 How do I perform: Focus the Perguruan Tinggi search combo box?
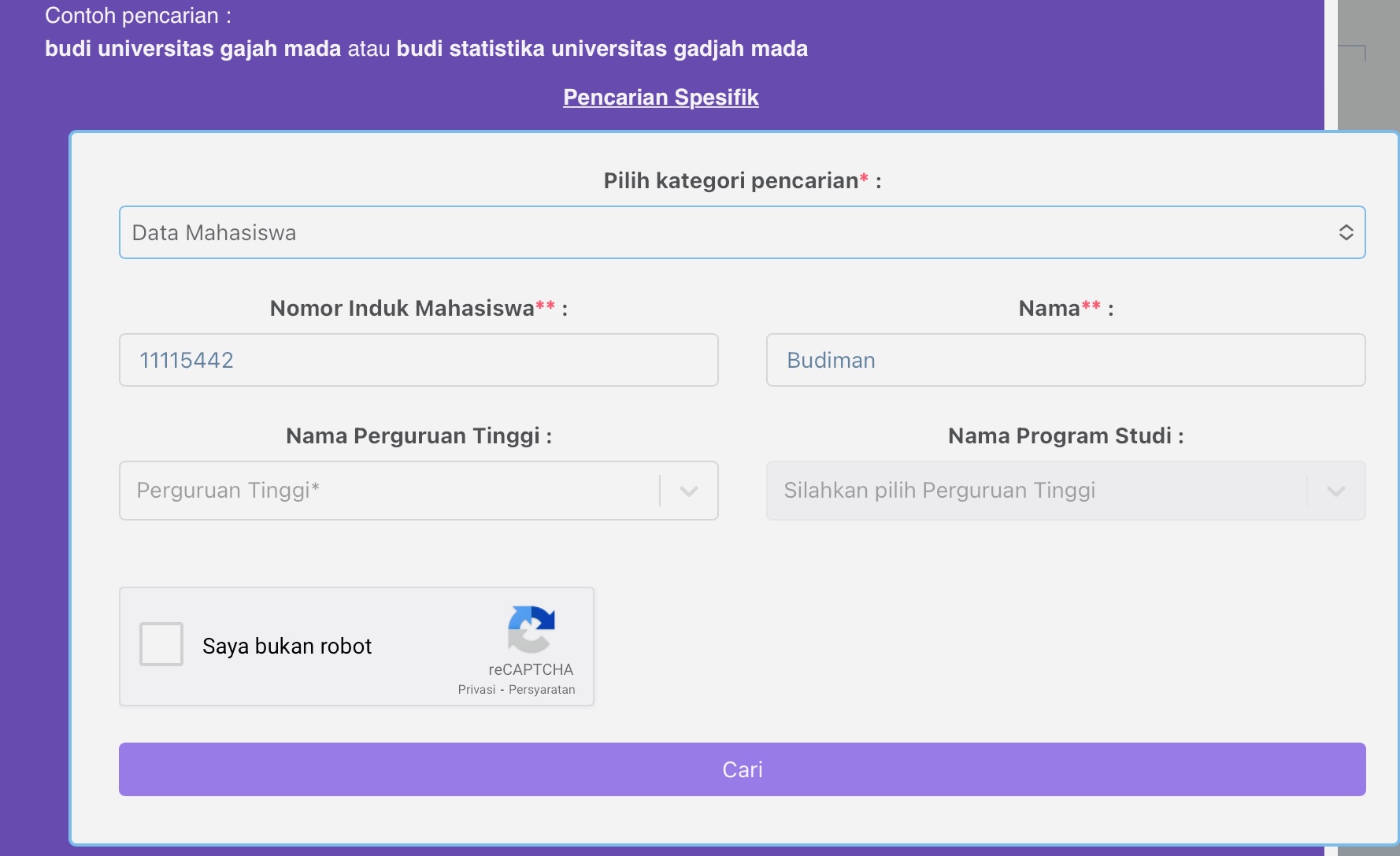pos(418,491)
